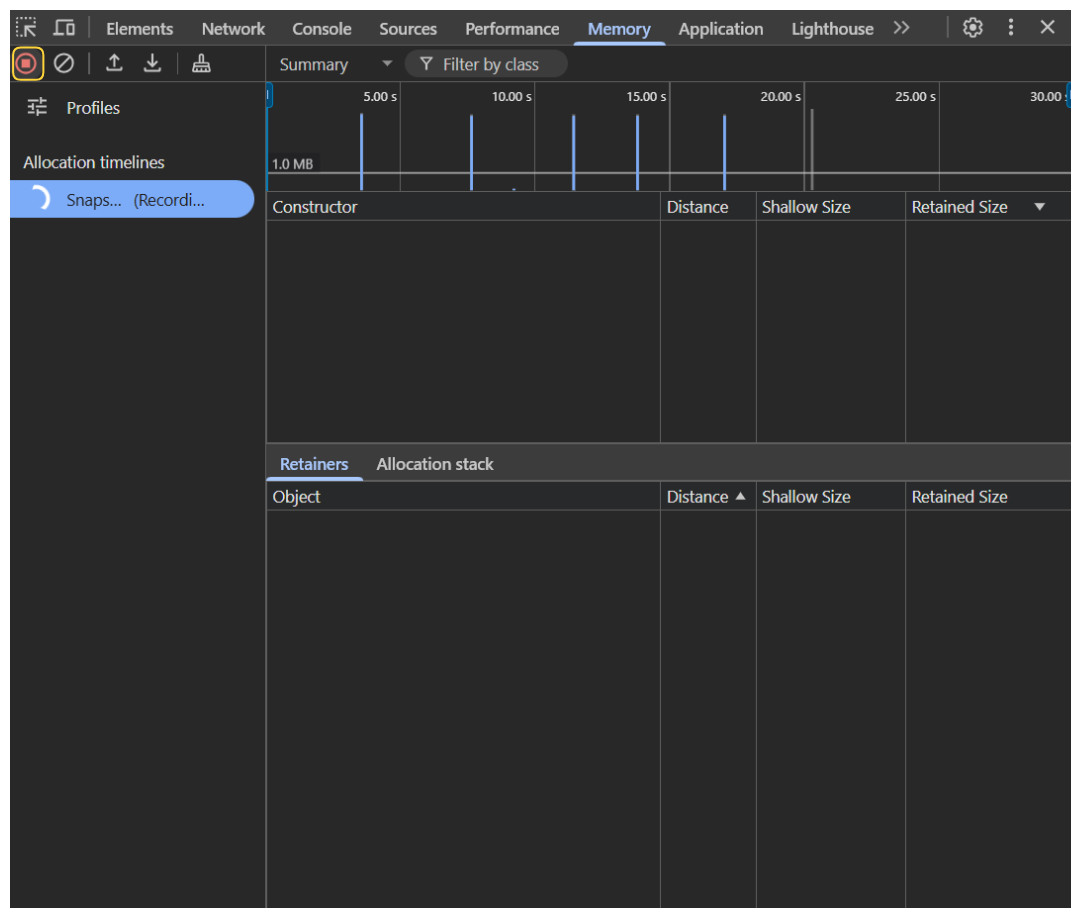Sort by upper Distance column header
This screenshot has width=1081, height=918.
click(708, 207)
